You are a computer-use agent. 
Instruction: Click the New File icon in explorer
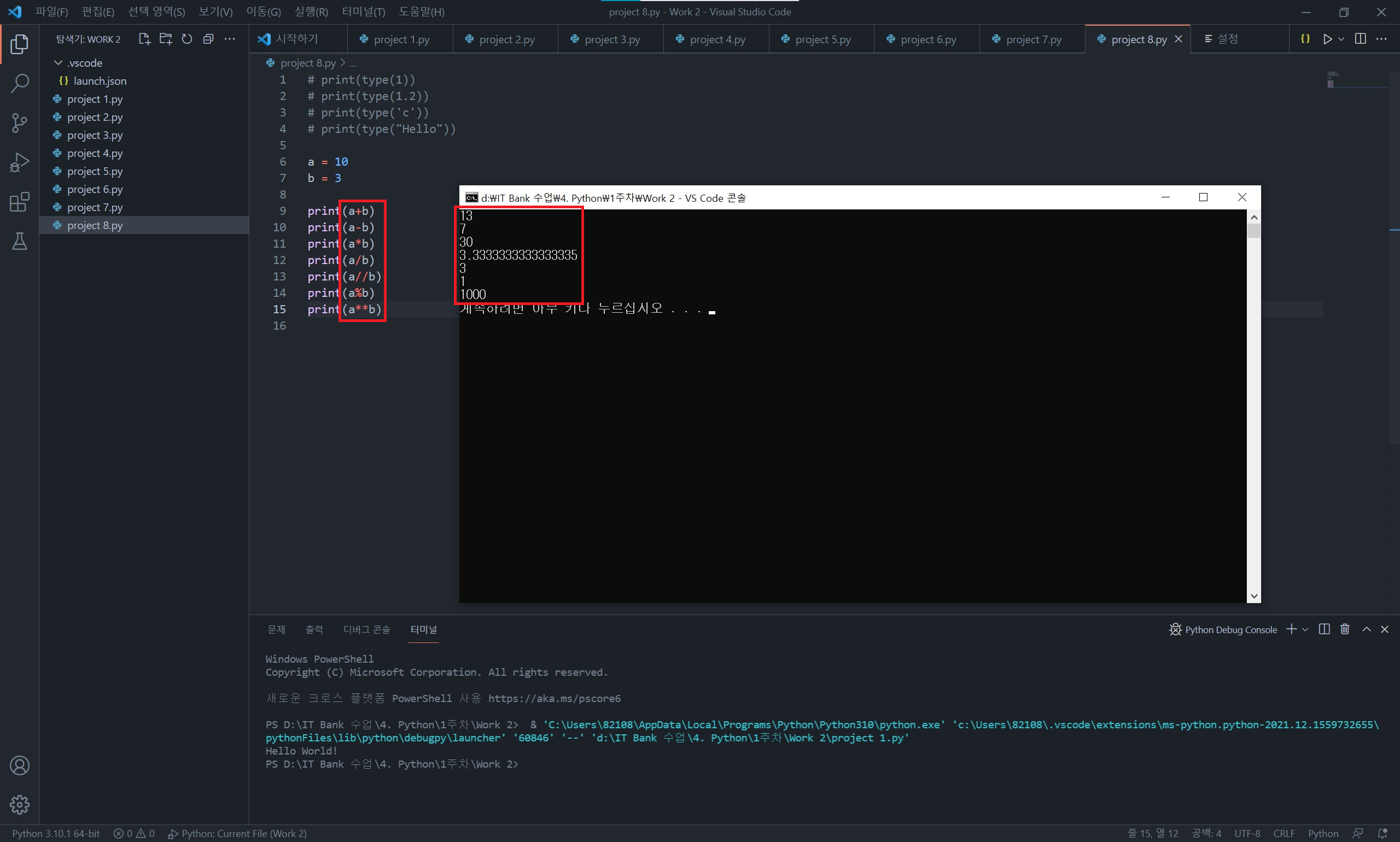point(144,39)
